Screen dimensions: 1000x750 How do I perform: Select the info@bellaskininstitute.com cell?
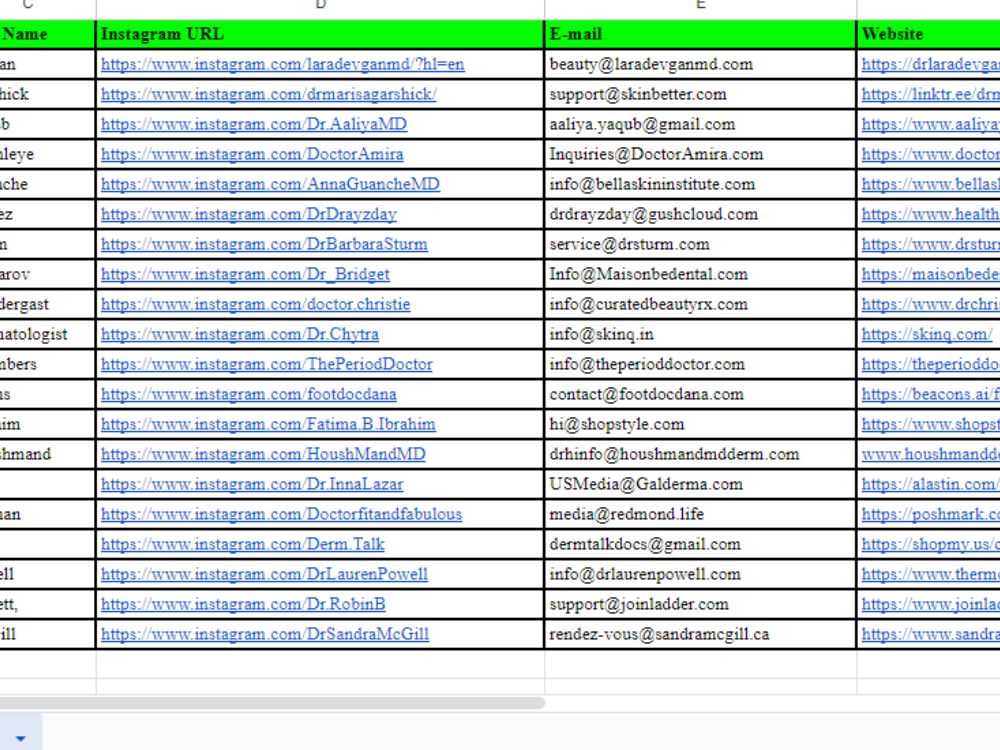point(700,184)
